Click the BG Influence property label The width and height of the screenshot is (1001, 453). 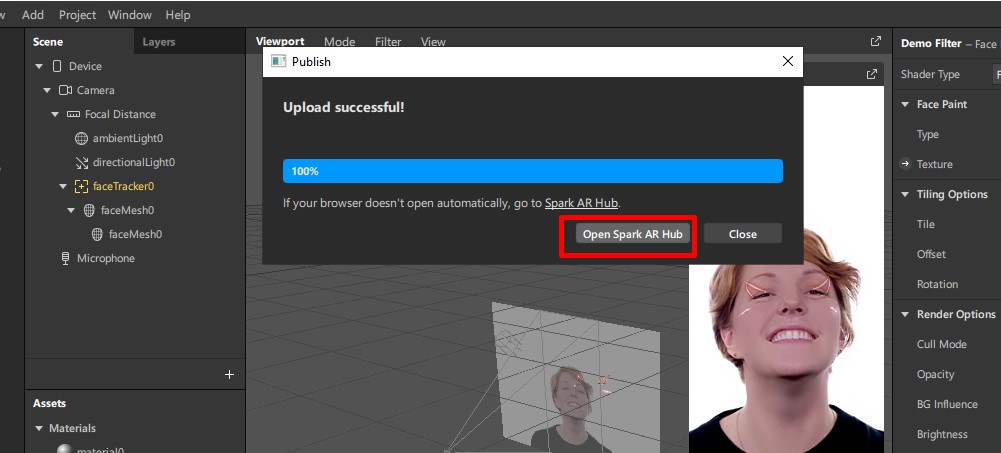(947, 404)
